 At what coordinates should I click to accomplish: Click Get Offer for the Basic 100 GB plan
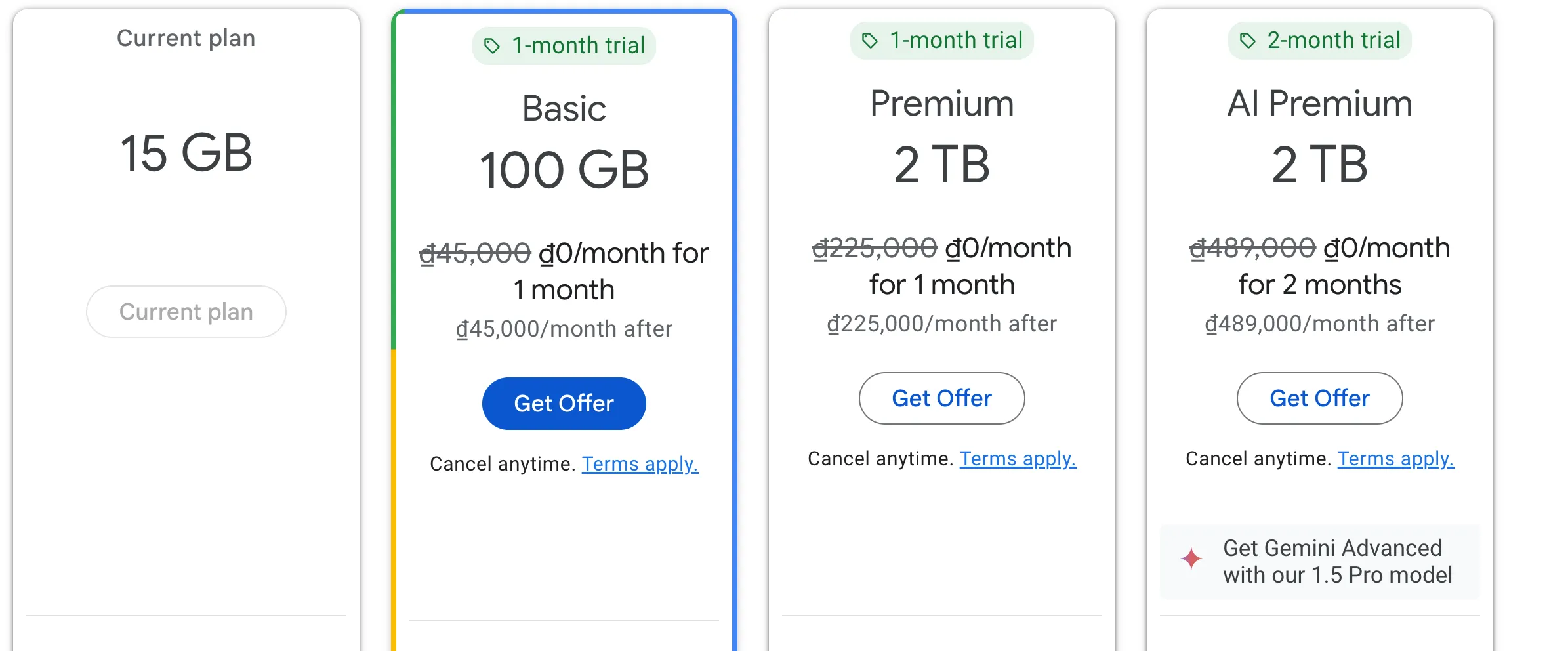click(563, 403)
